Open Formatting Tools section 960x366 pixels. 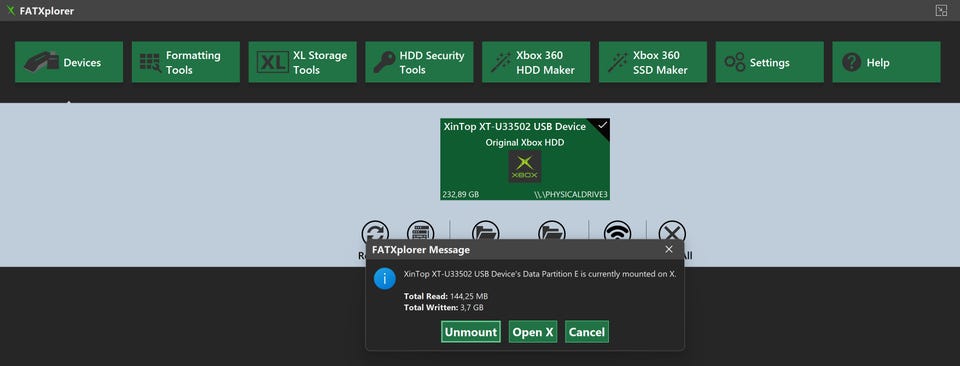pos(186,62)
